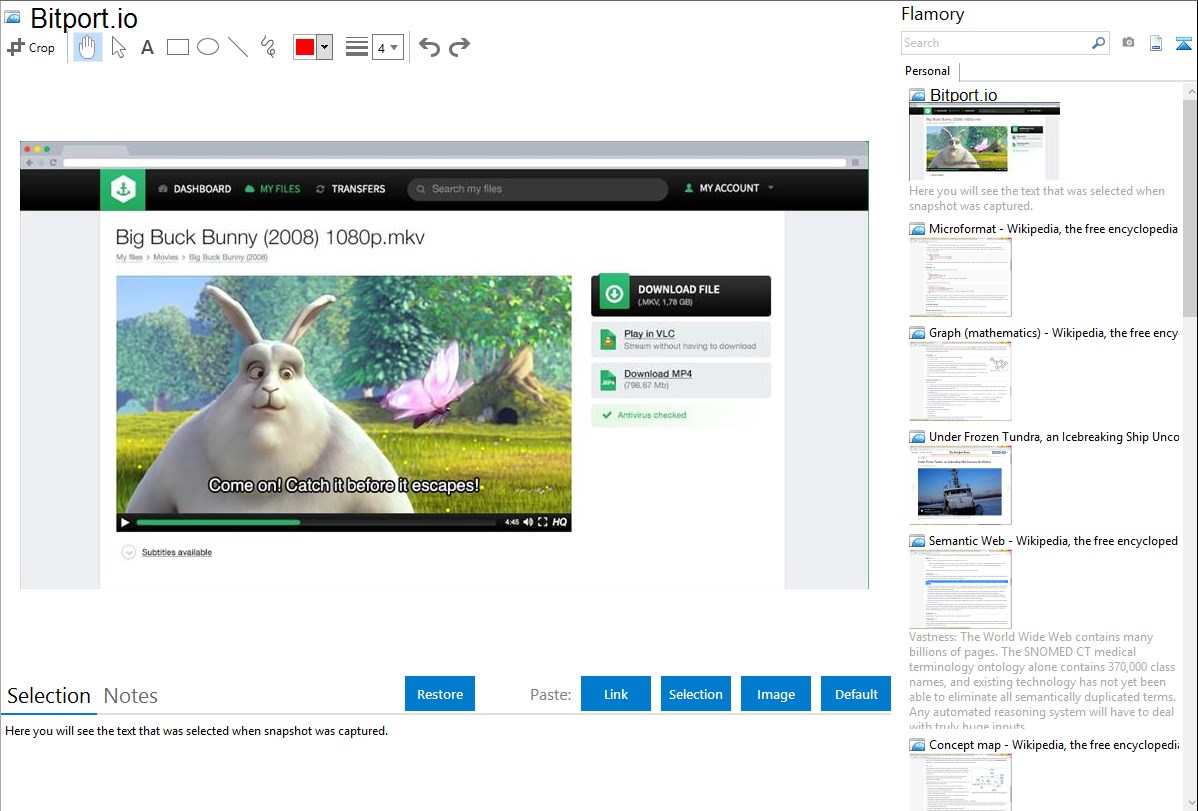Click the Download File button
The height and width of the screenshot is (811, 1198).
click(681, 296)
